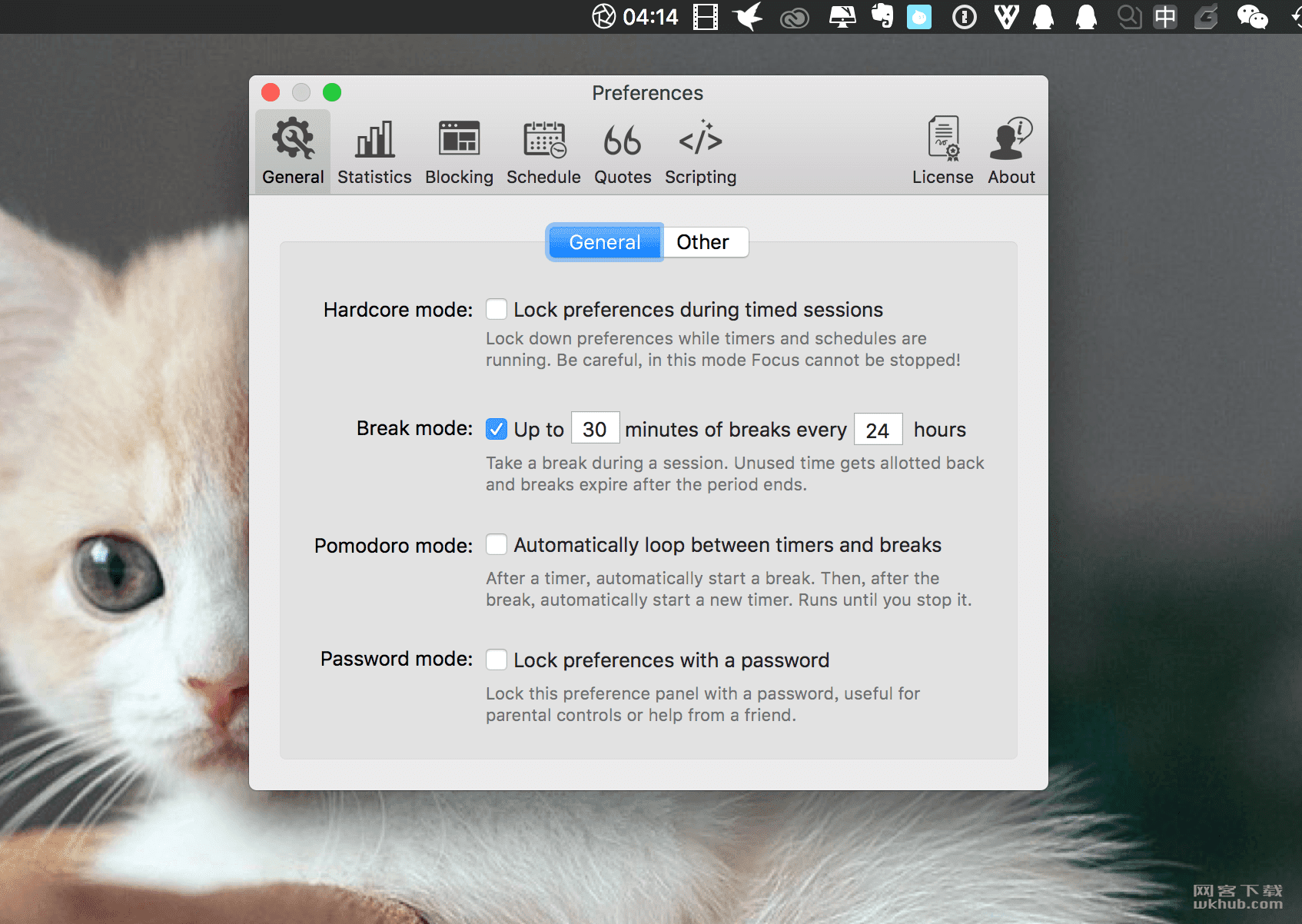Open the About pane
This screenshot has width=1302, height=924.
[1011, 151]
